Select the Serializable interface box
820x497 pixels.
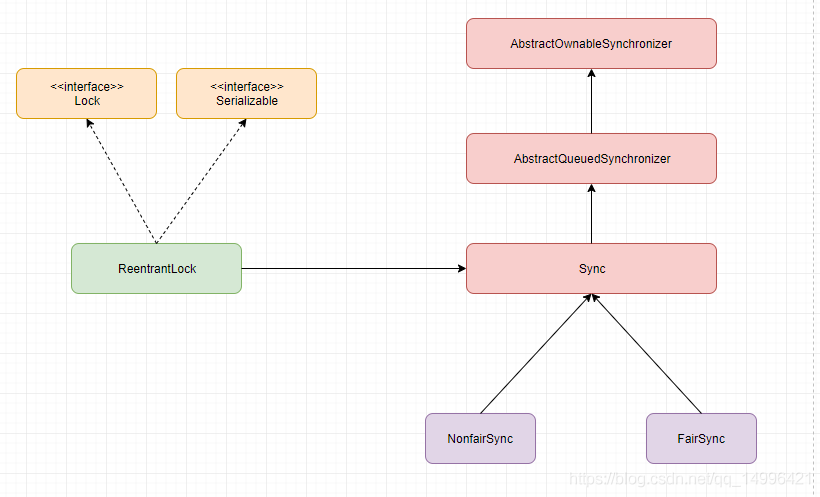[x=246, y=93]
